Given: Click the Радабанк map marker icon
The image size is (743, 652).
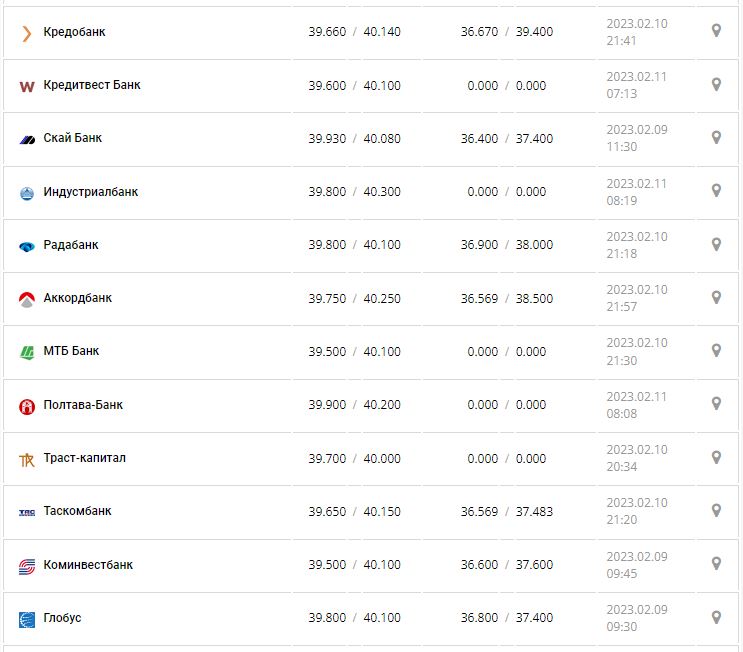Looking at the screenshot, I should pyautogui.click(x=716, y=244).
